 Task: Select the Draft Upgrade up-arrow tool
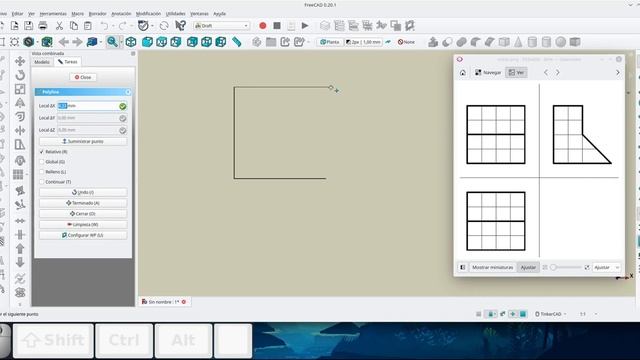tap(20, 248)
